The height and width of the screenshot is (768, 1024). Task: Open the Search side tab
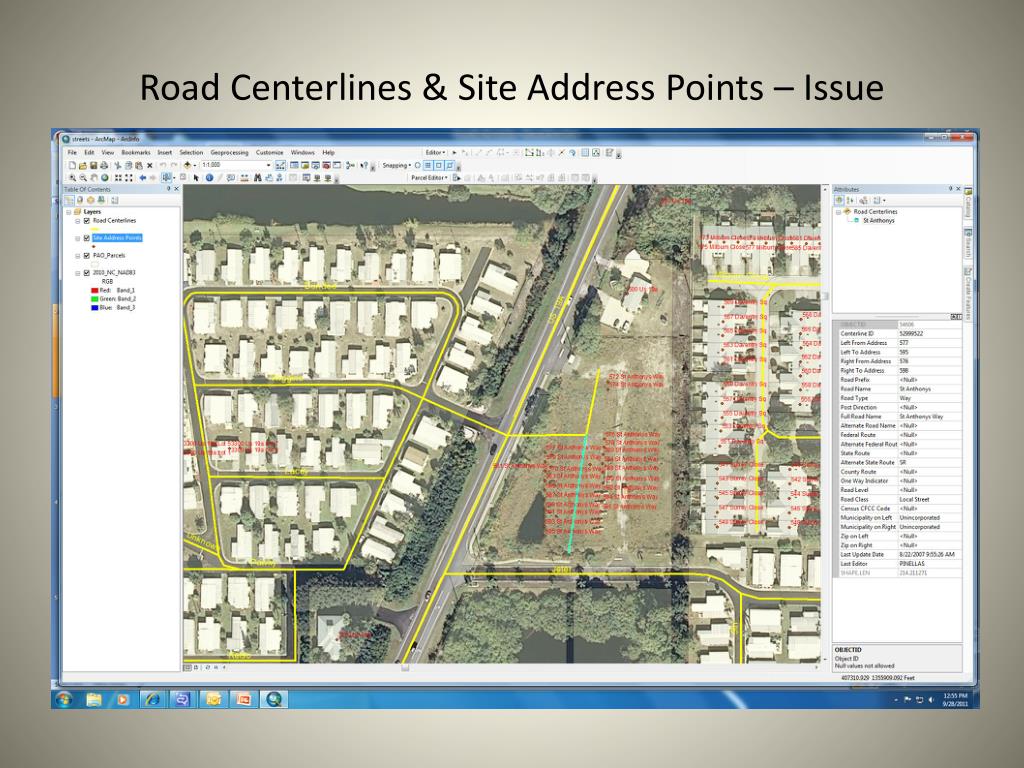tap(968, 243)
